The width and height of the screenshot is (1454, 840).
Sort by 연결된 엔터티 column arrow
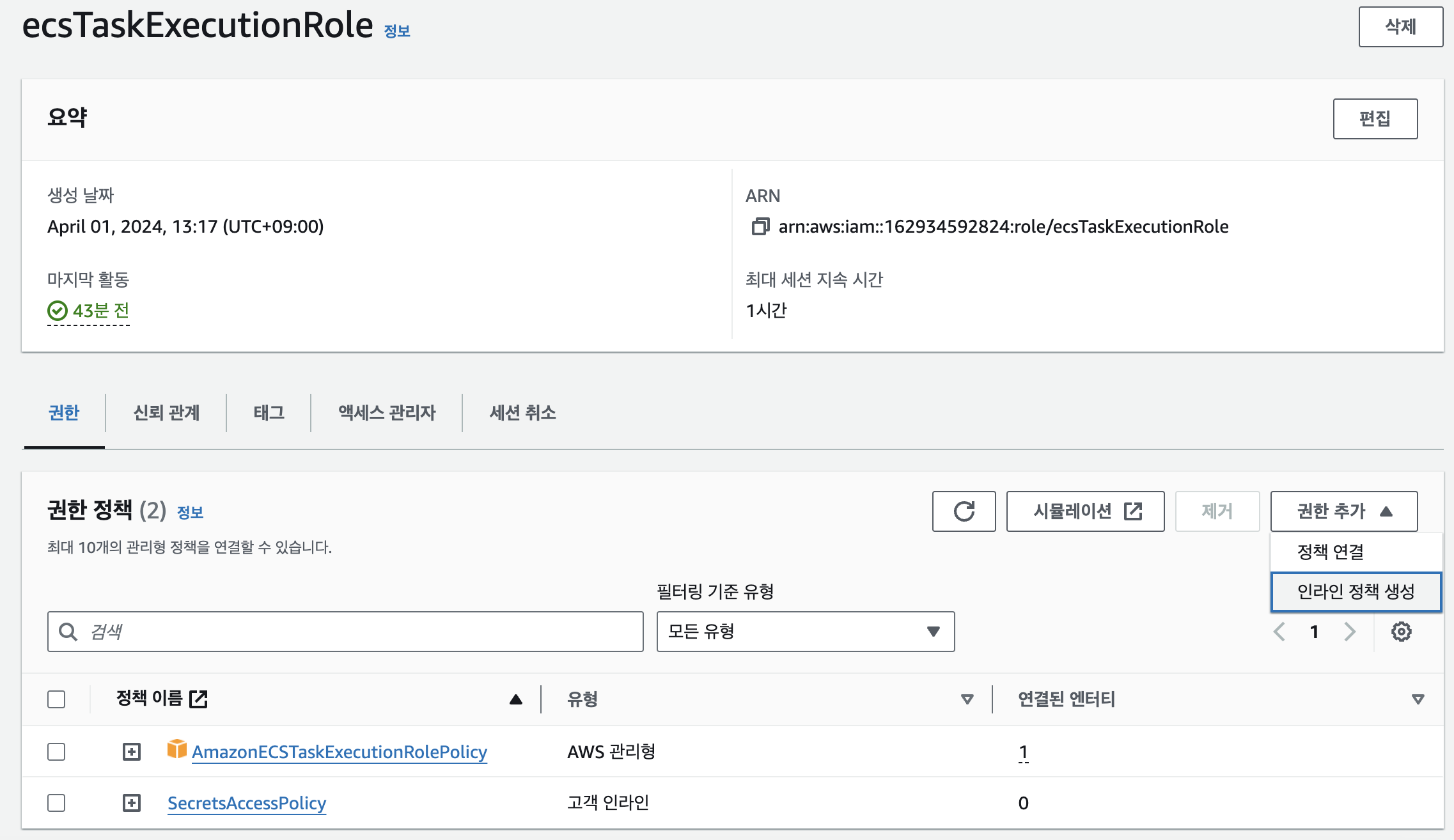tap(1418, 699)
